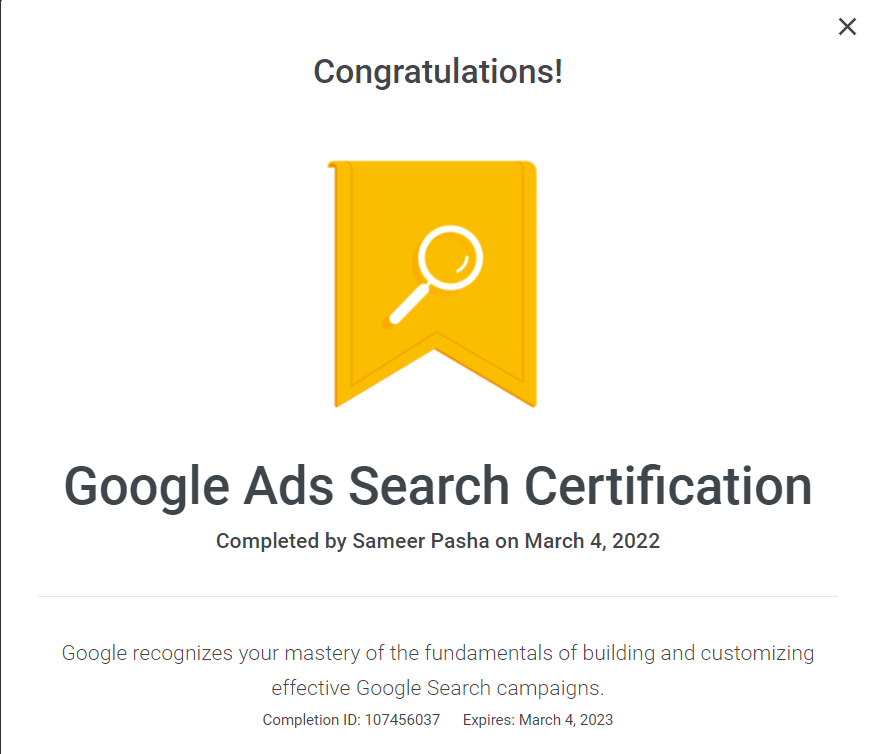Close the certification dialog

[x=847, y=27]
